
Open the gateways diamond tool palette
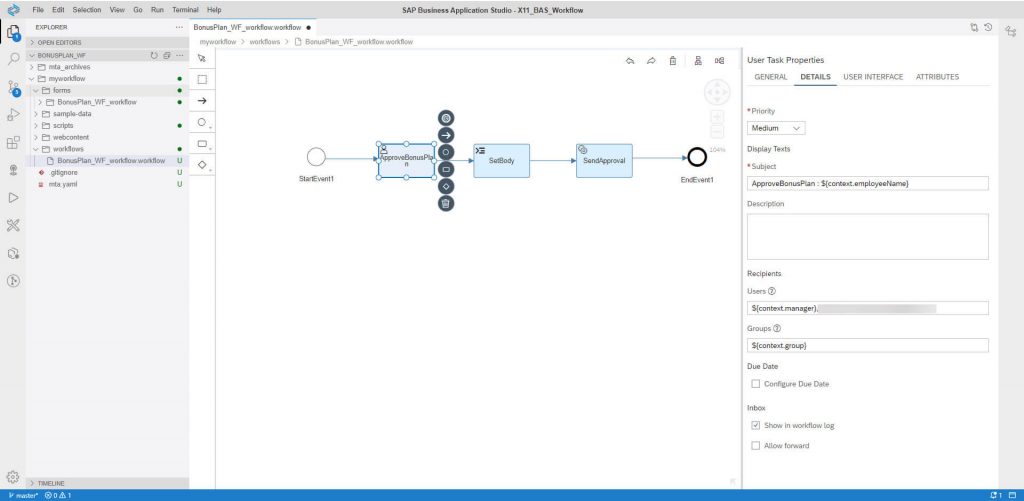202,165
